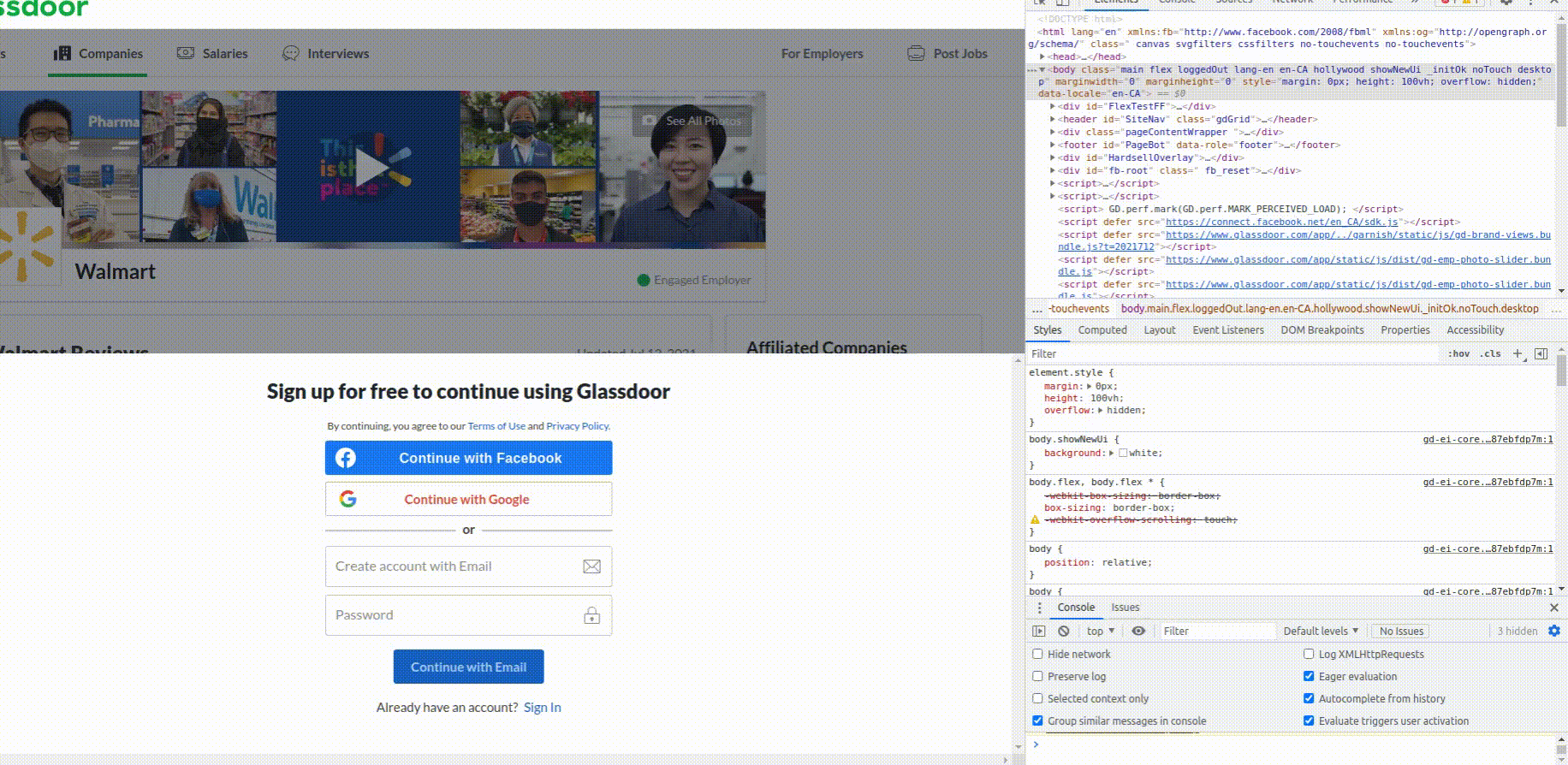
Task: Click the green Engaged Employer dot
Action: tap(644, 280)
